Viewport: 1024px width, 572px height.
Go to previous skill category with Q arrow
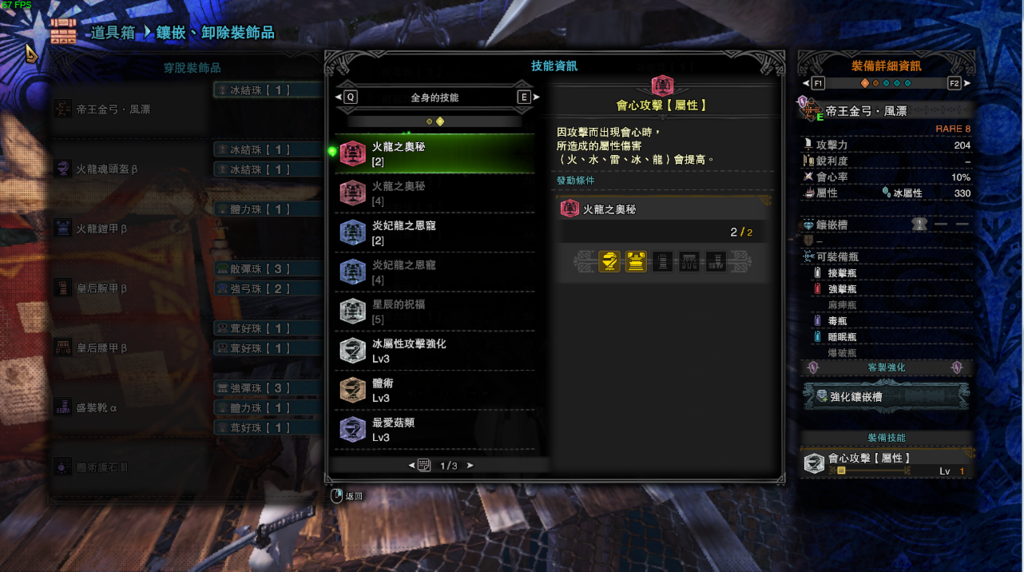(x=346, y=97)
